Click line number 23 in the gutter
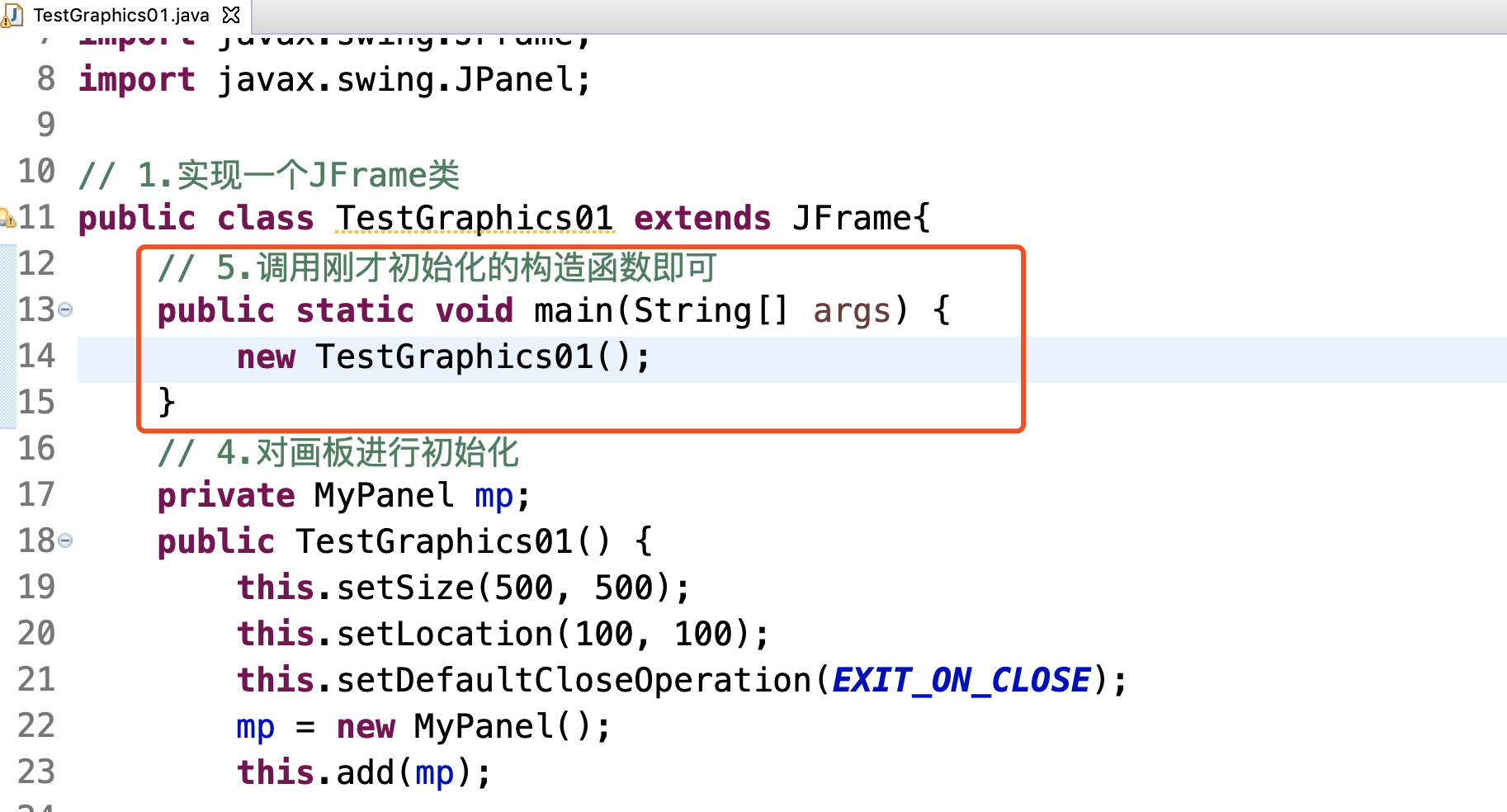The width and height of the screenshot is (1507, 812). point(36,772)
